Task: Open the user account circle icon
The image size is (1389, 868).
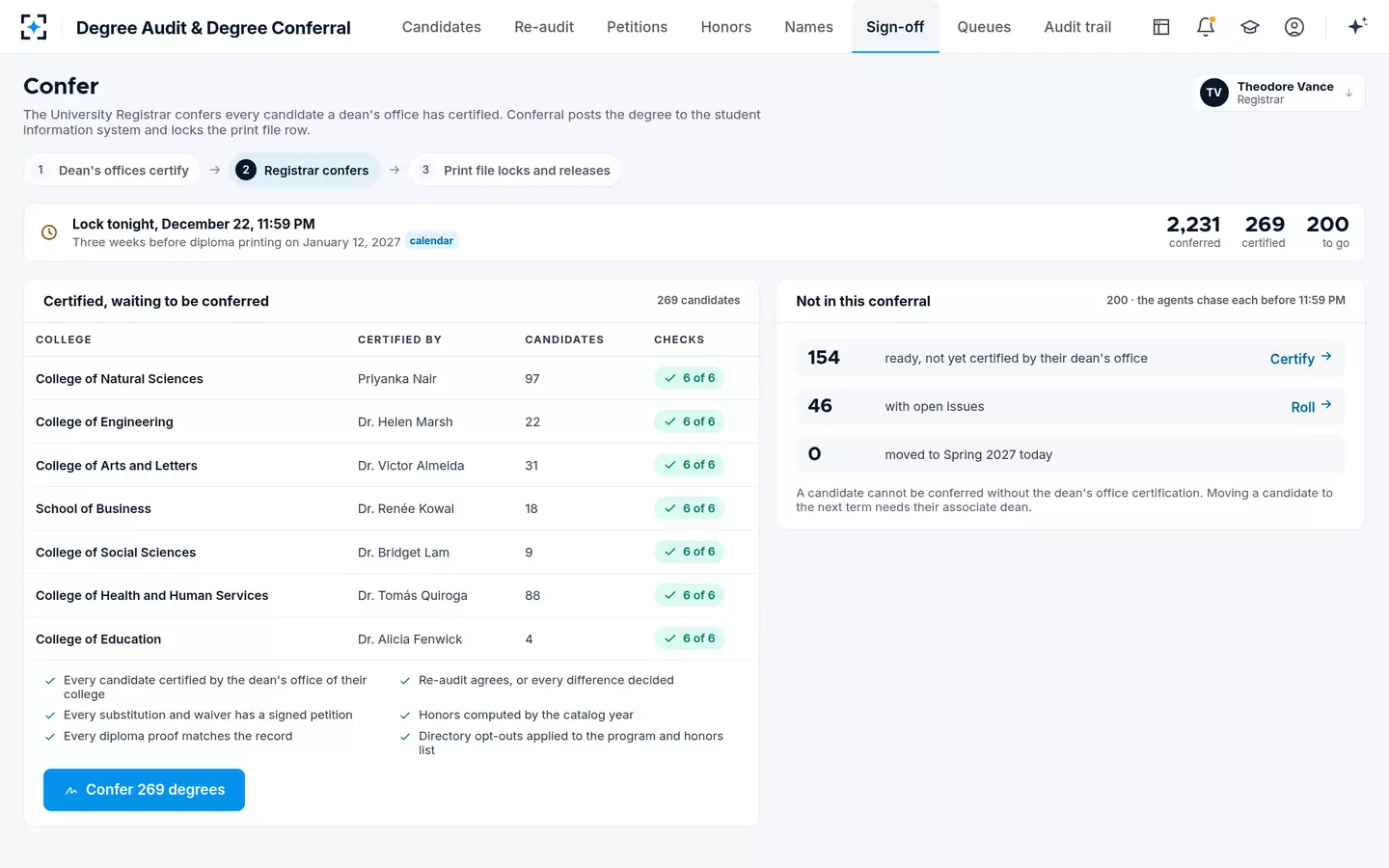Action: click(x=1294, y=27)
